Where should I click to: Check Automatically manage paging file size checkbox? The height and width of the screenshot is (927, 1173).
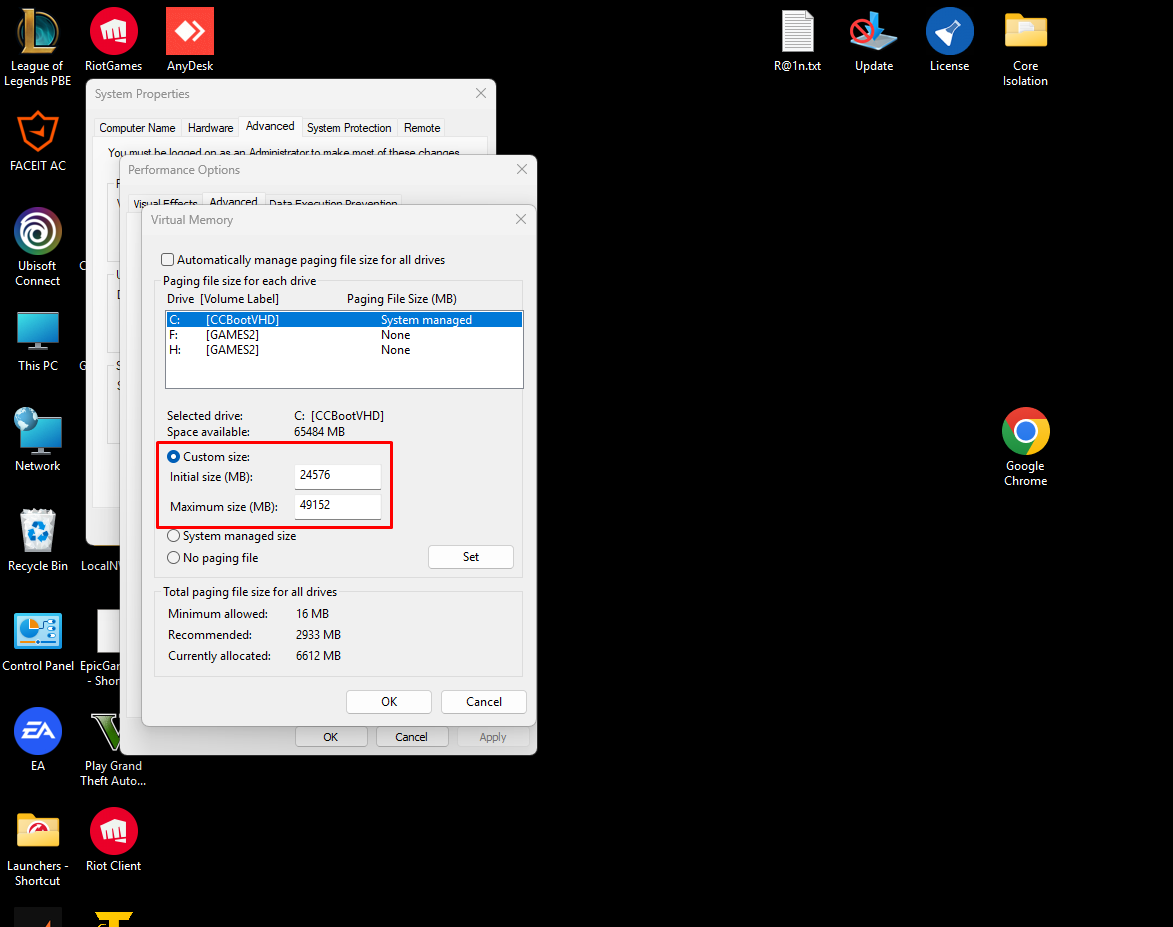(x=168, y=260)
